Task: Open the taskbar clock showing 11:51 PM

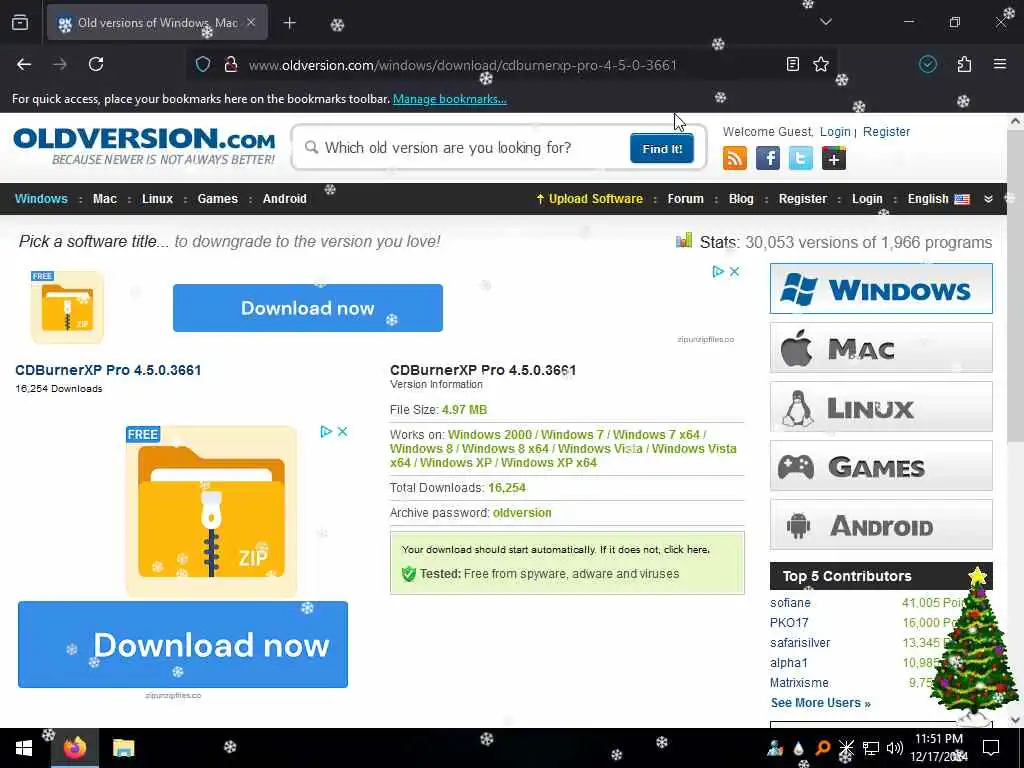Action: click(939, 748)
